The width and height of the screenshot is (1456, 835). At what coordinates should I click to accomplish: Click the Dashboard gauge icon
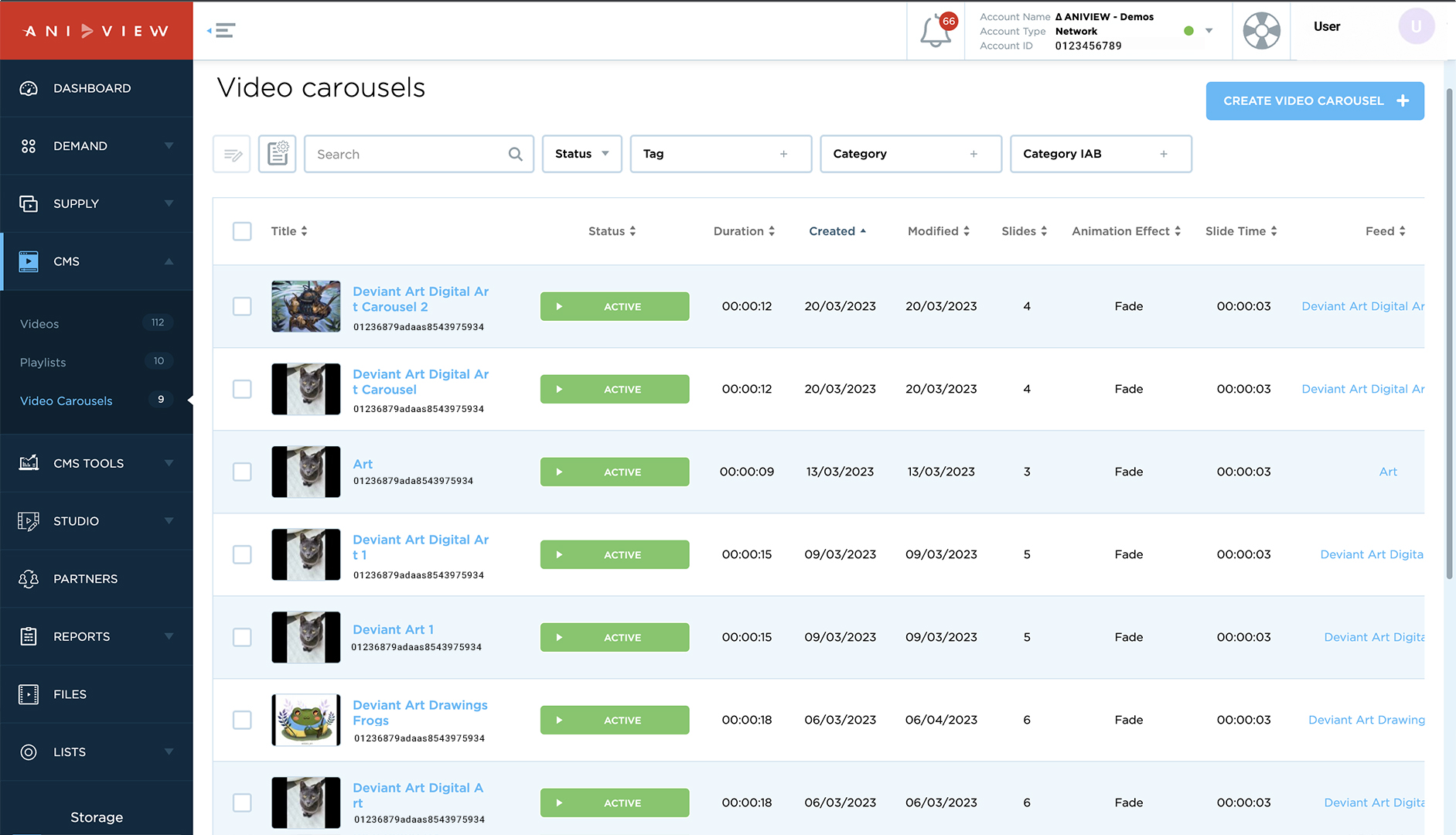point(29,88)
